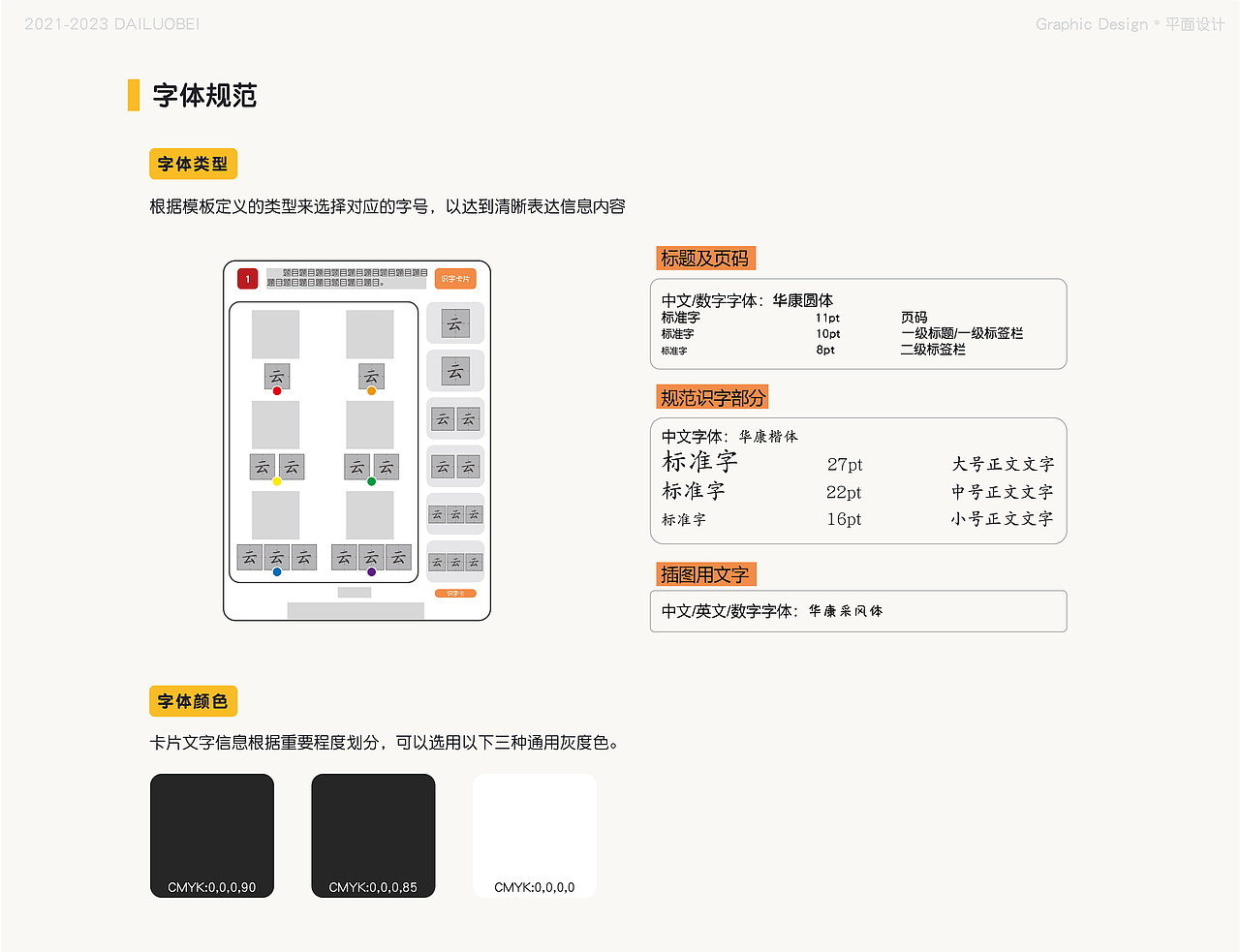Click the red number 1 badge

[x=248, y=279]
